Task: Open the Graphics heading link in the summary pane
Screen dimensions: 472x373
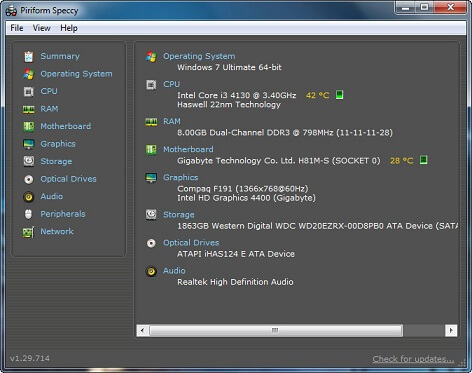Action: (x=180, y=177)
